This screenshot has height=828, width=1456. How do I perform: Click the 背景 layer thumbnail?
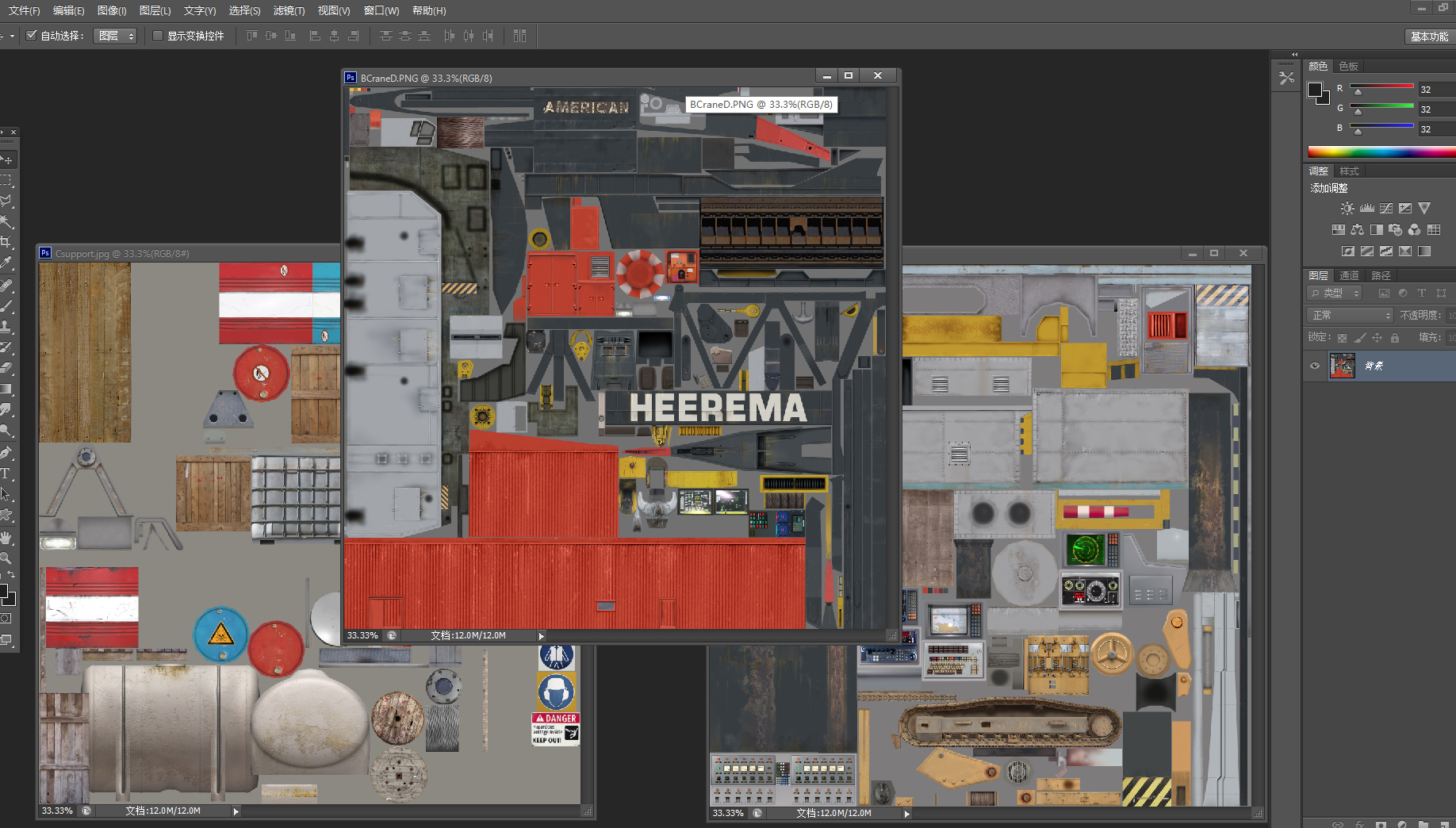coord(1342,366)
